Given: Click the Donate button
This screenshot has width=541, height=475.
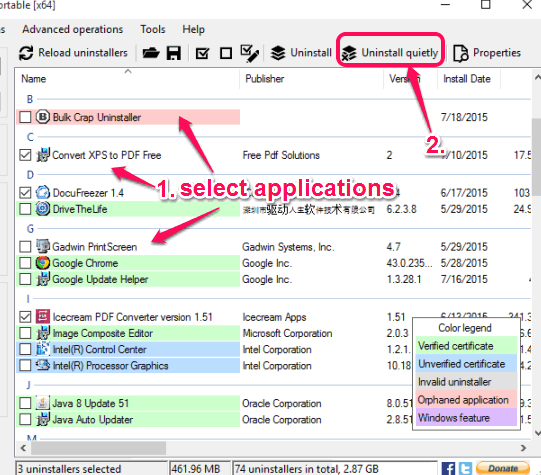Looking at the screenshot, I should [502, 468].
